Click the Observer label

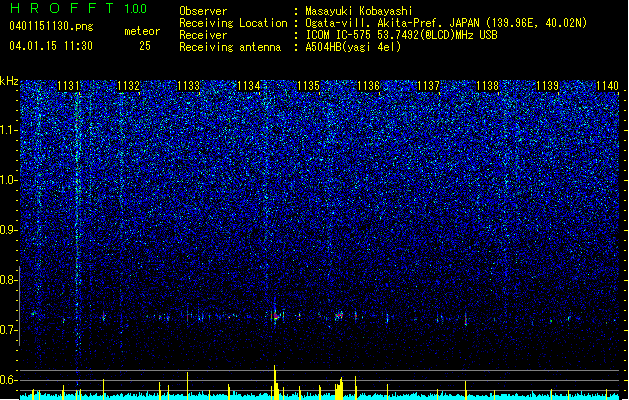pyautogui.click(x=203, y=11)
